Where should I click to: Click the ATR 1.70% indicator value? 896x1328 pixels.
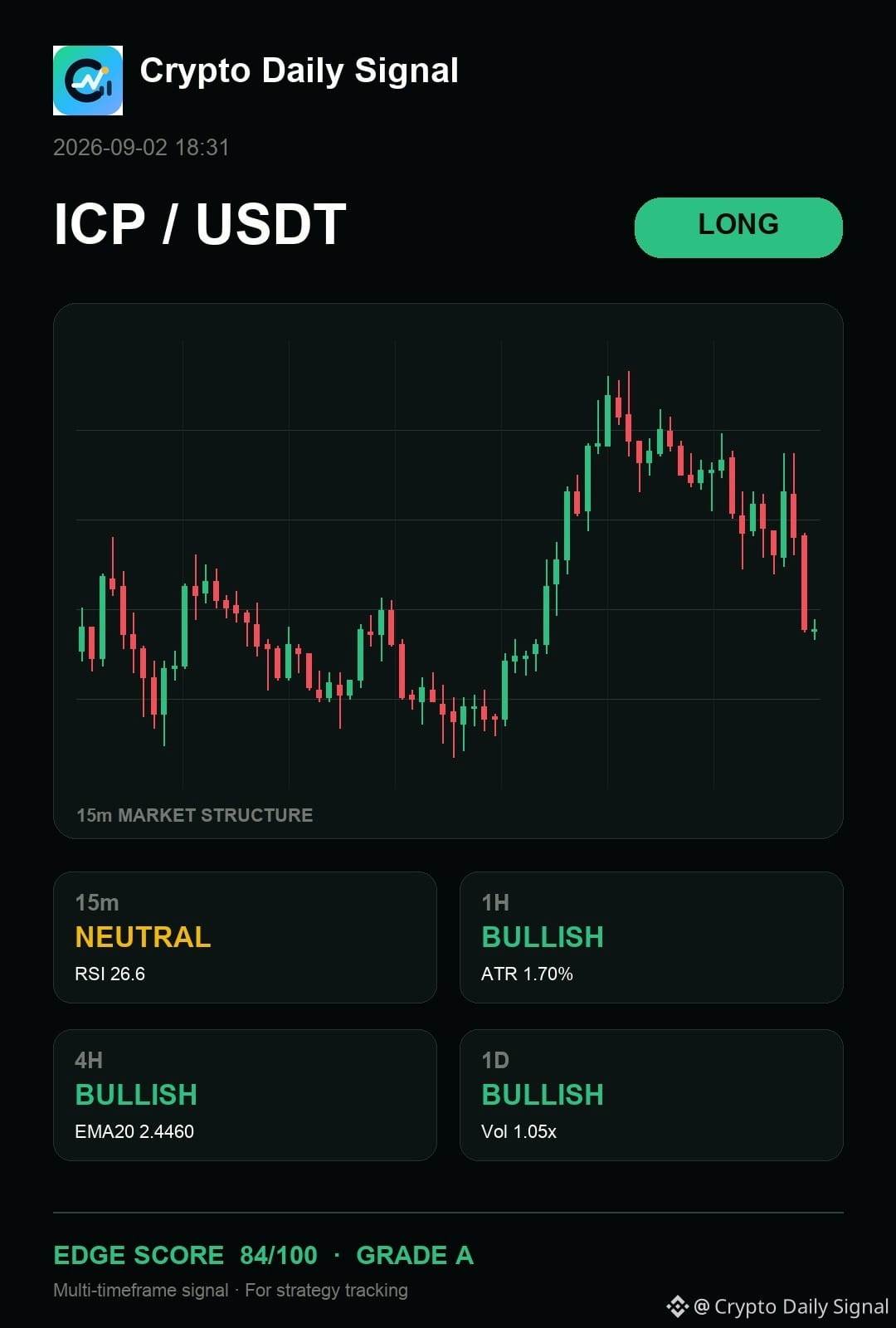pyautogui.click(x=527, y=974)
